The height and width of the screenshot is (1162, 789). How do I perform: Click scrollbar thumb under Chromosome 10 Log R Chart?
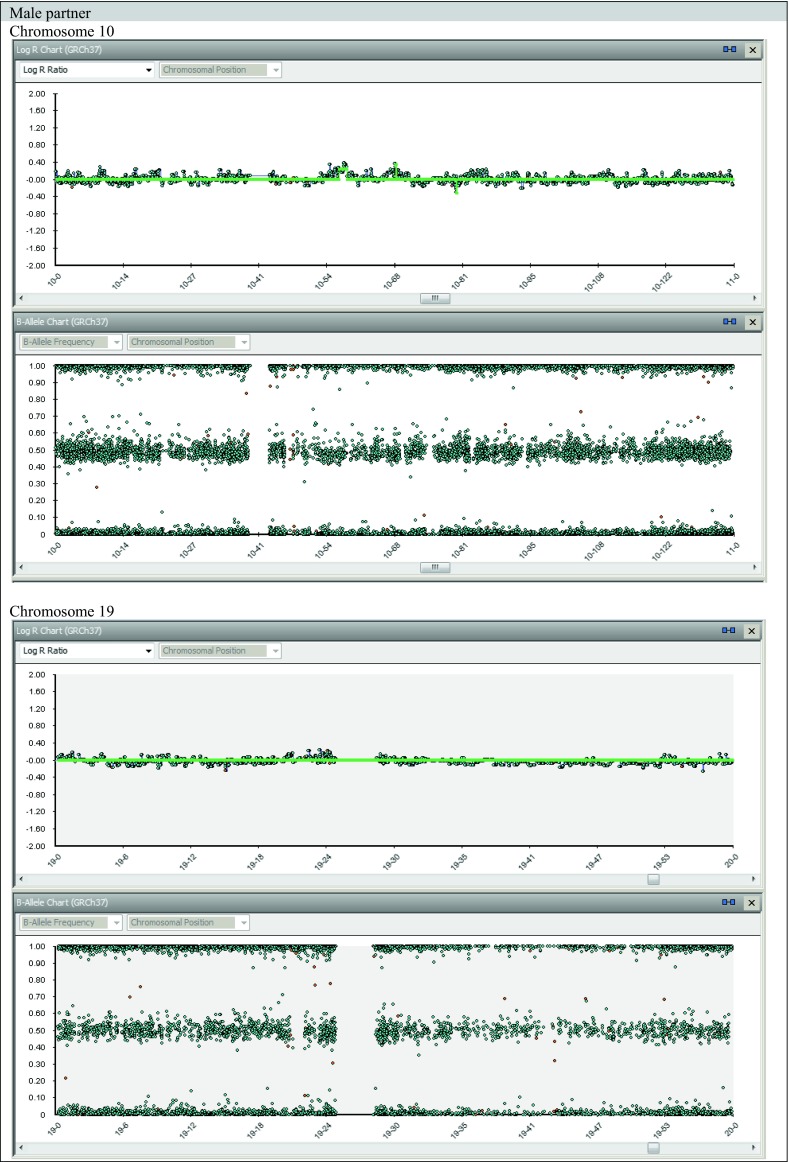tap(435, 298)
